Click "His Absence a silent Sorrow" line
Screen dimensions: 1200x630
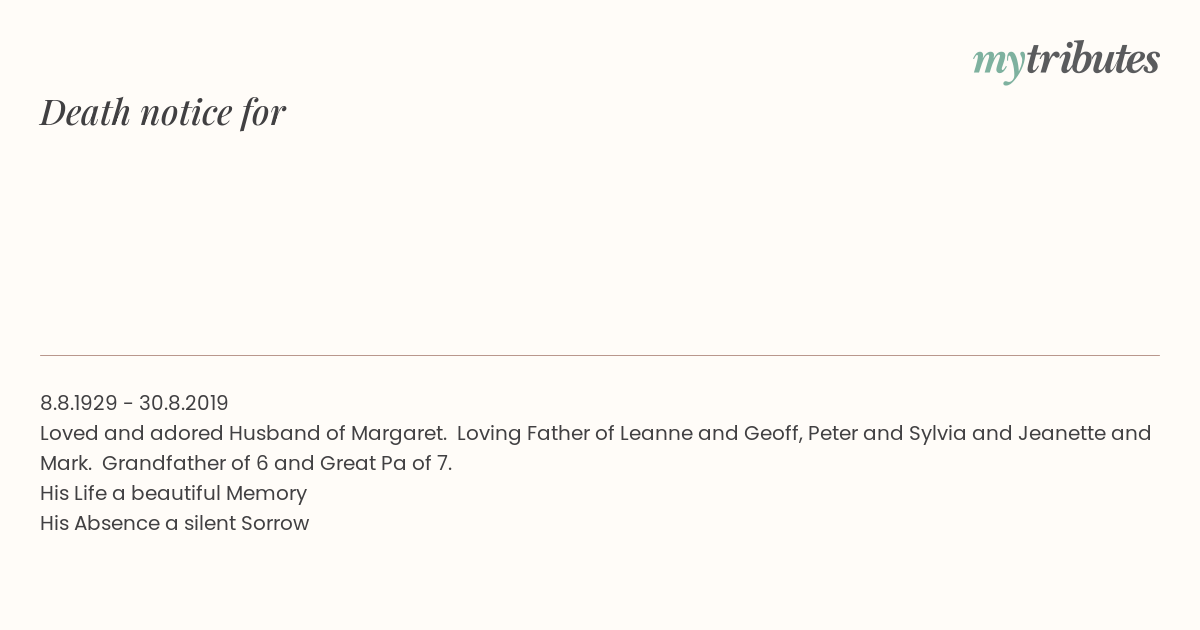tap(175, 523)
